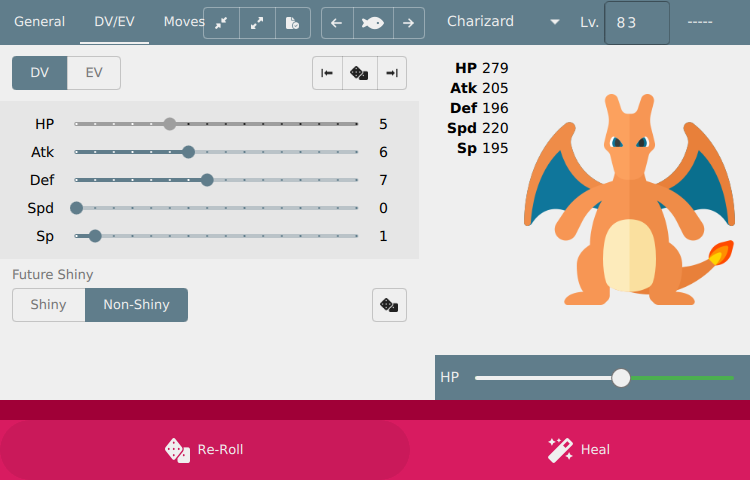750x480 pixels.
Task: Click the Def DV value 7
Action: [x=383, y=180]
